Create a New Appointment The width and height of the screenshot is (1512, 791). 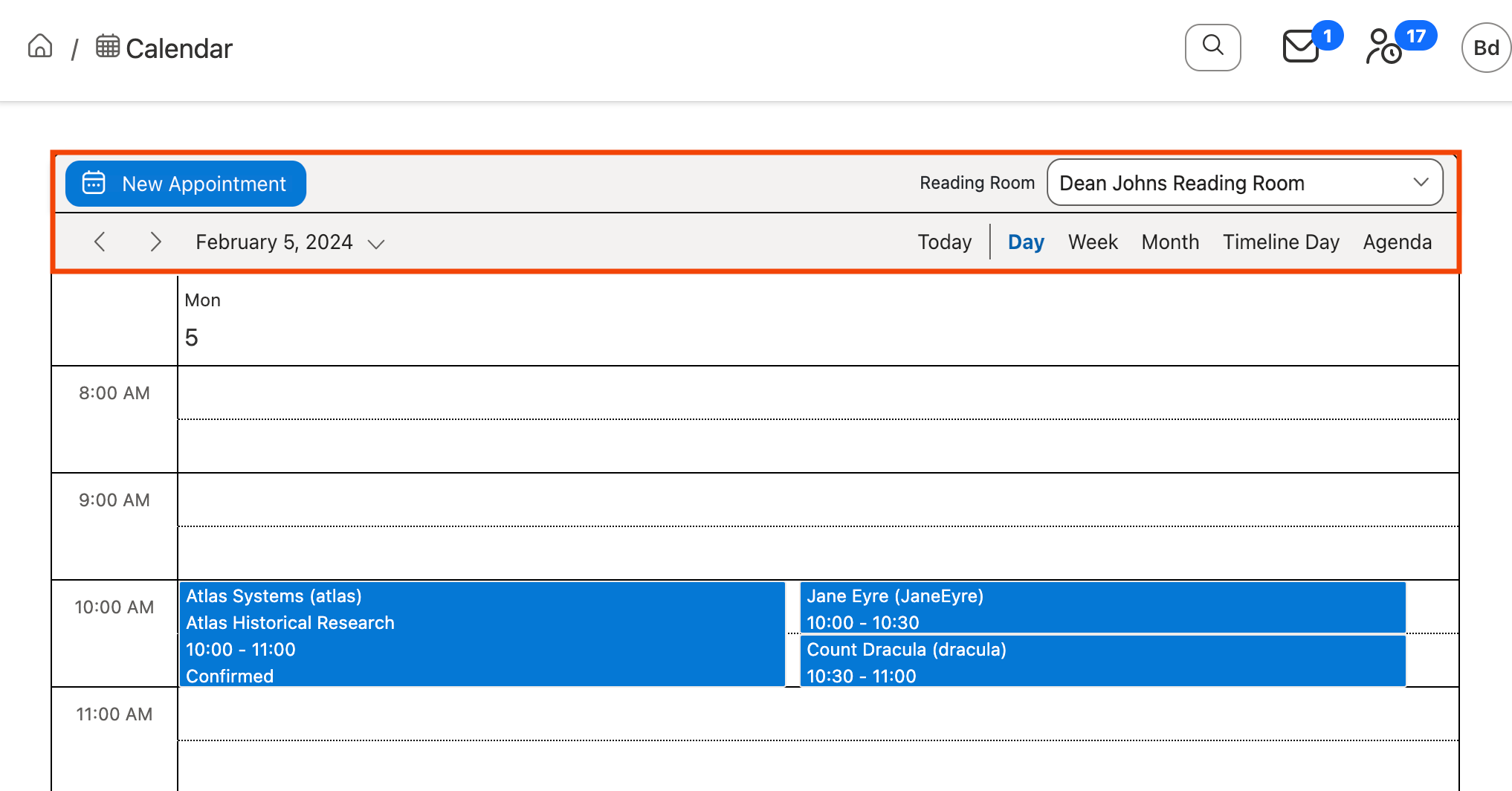[185, 183]
